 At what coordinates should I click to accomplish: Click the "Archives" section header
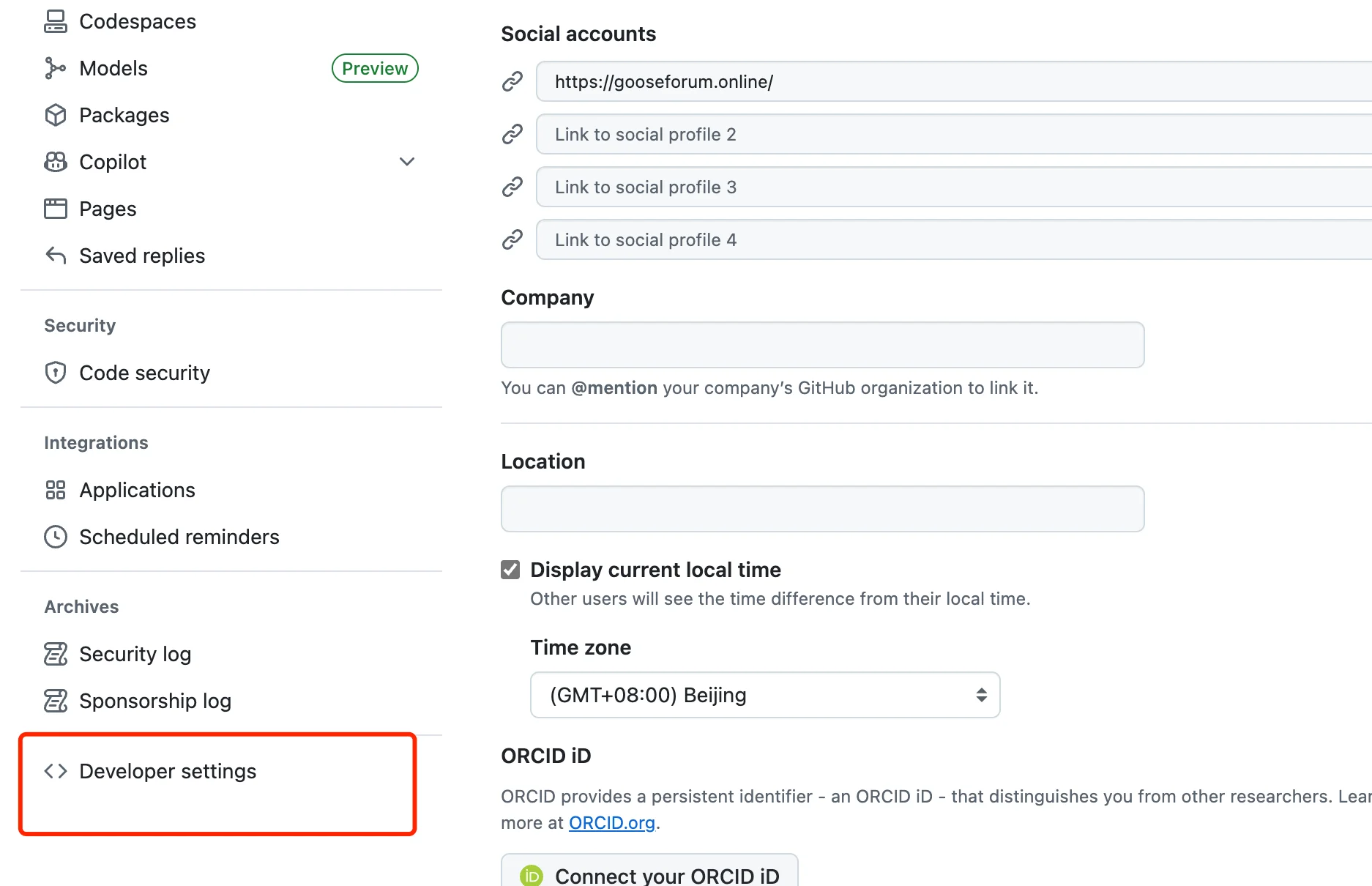tap(81, 606)
